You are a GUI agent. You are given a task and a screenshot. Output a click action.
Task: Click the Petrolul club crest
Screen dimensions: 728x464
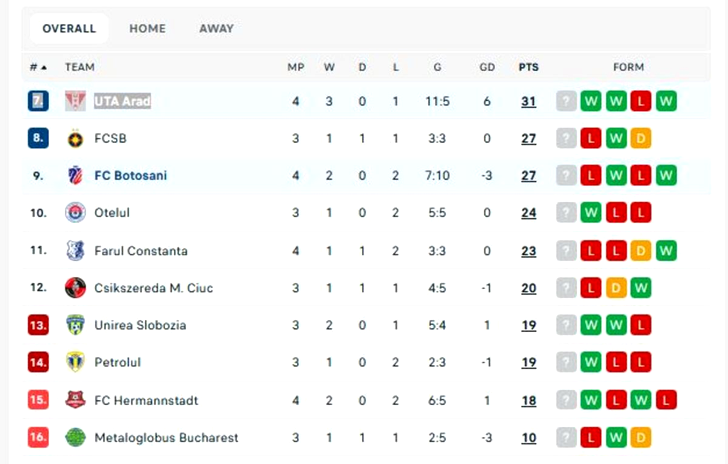pos(75,362)
